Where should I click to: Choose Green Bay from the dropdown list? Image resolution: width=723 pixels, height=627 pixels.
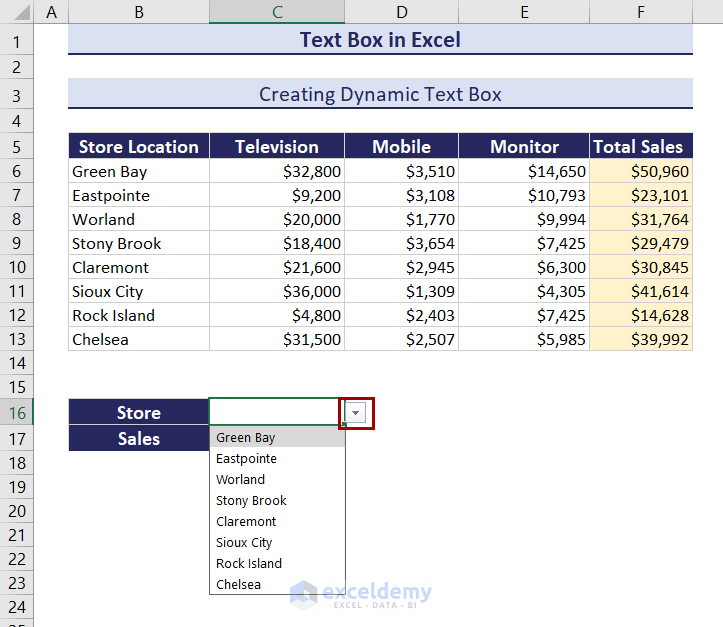coord(246,437)
